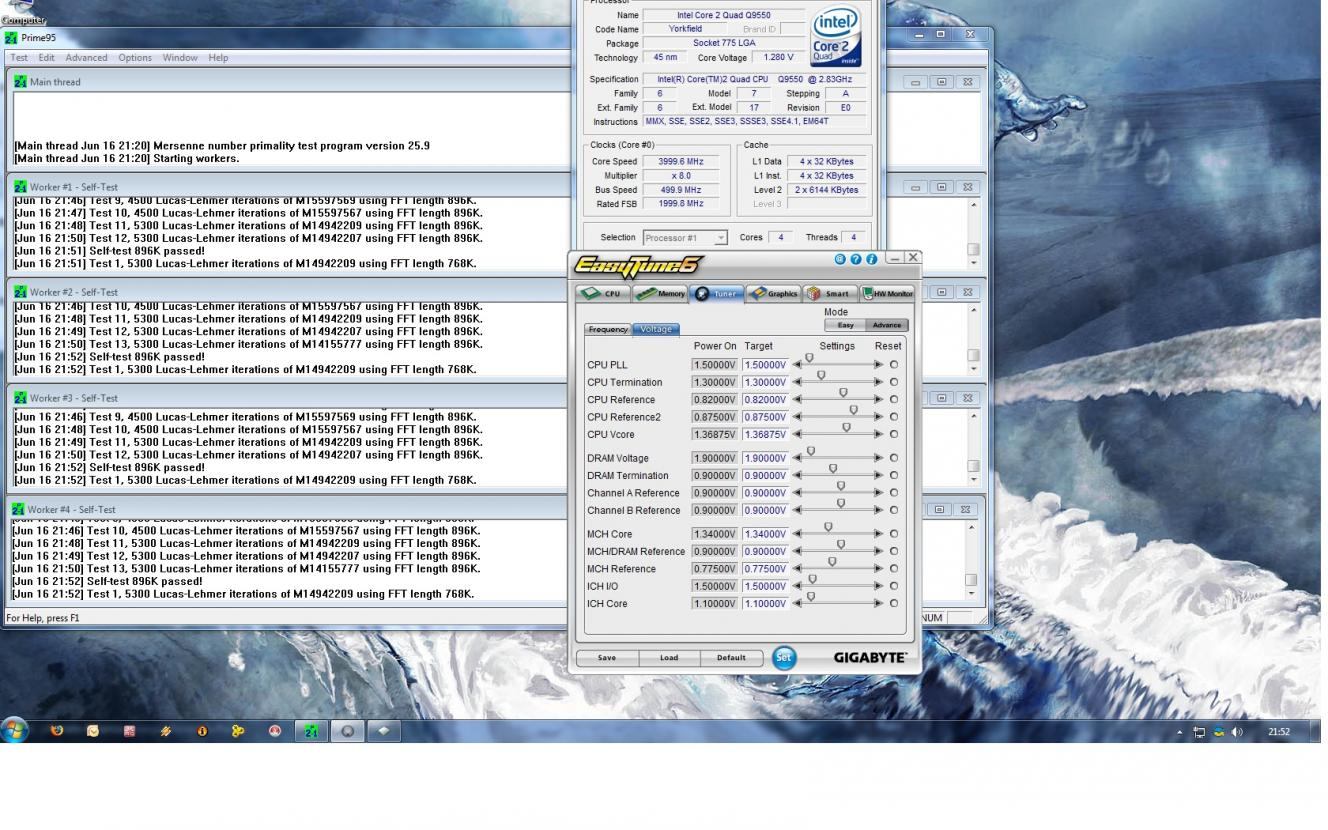Click the round grey taskbar icon next to Prime95
This screenshot has height=830, width=1328.
[347, 731]
